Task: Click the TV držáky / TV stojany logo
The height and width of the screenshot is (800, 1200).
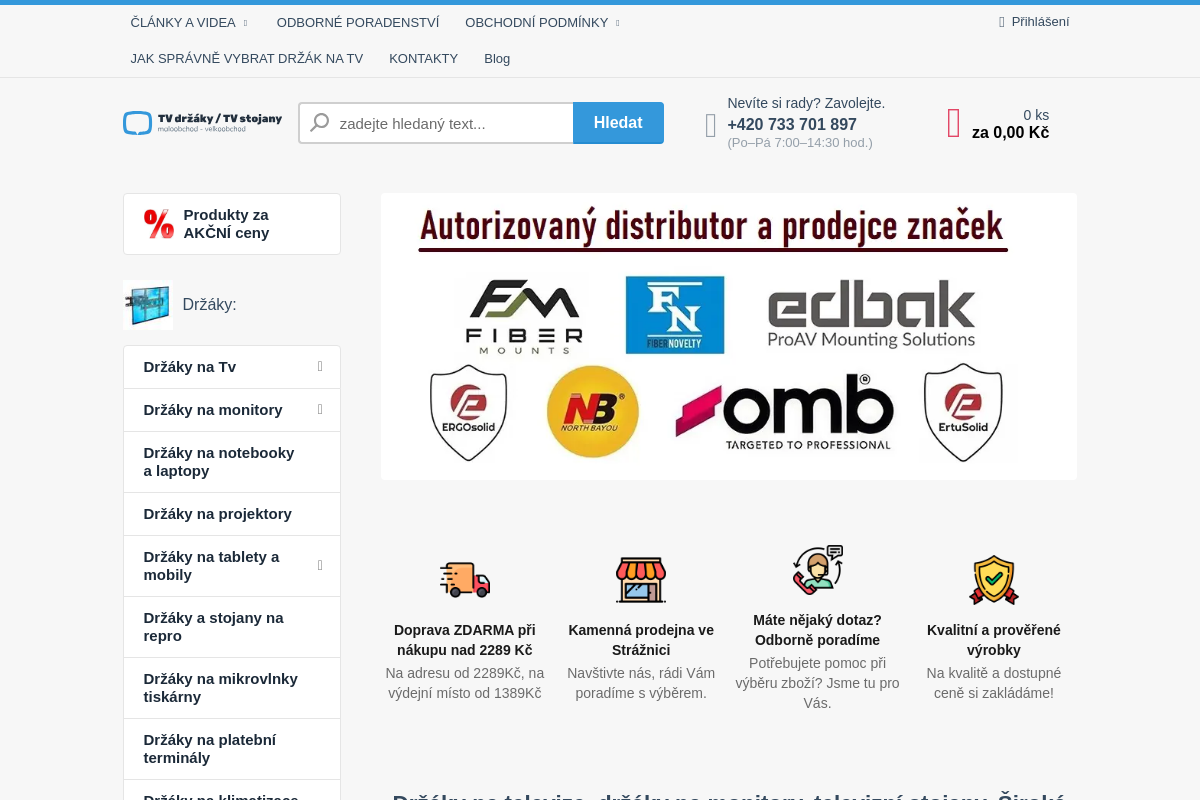Action: [x=203, y=123]
